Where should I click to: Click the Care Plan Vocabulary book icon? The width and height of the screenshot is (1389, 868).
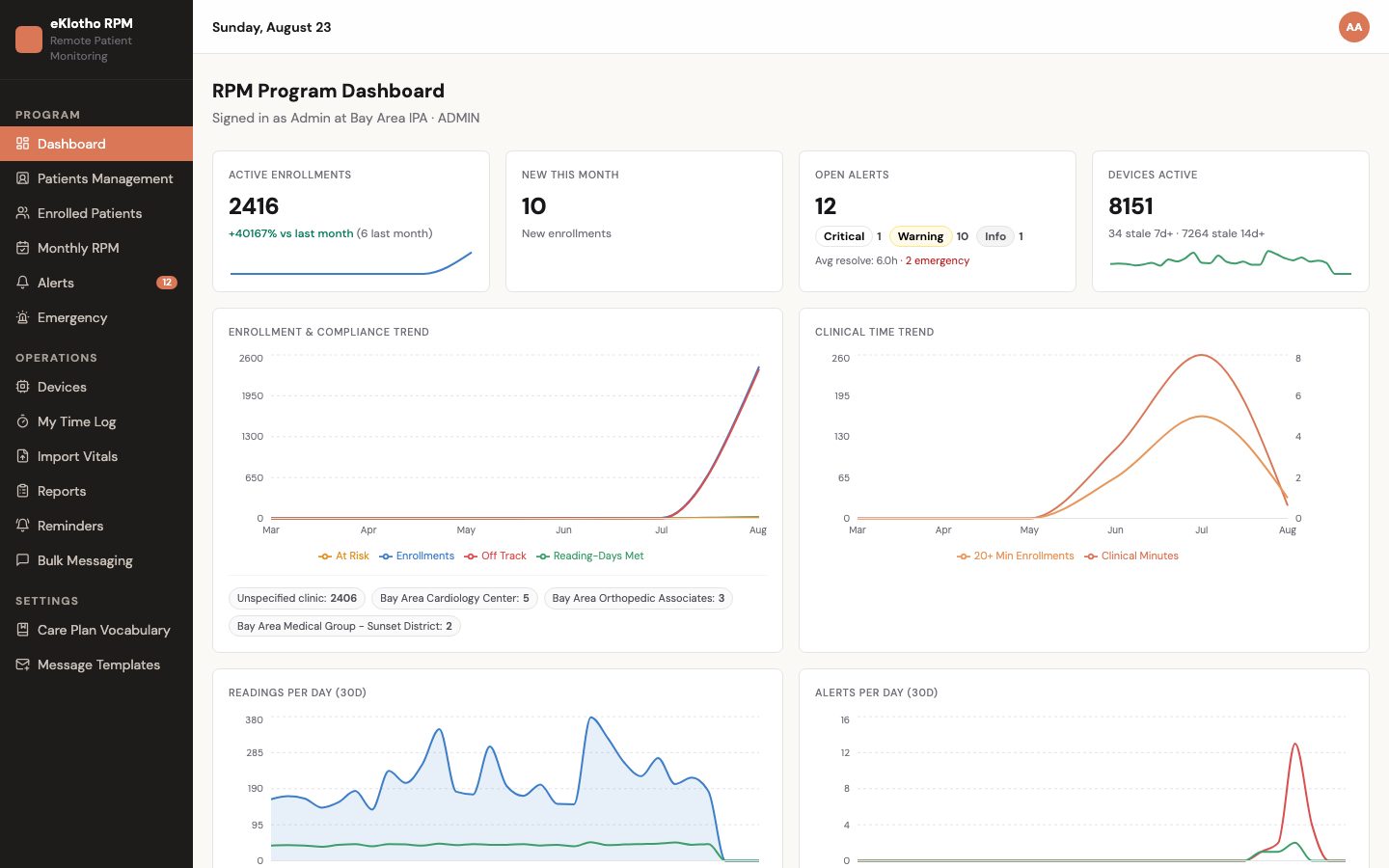point(22,630)
